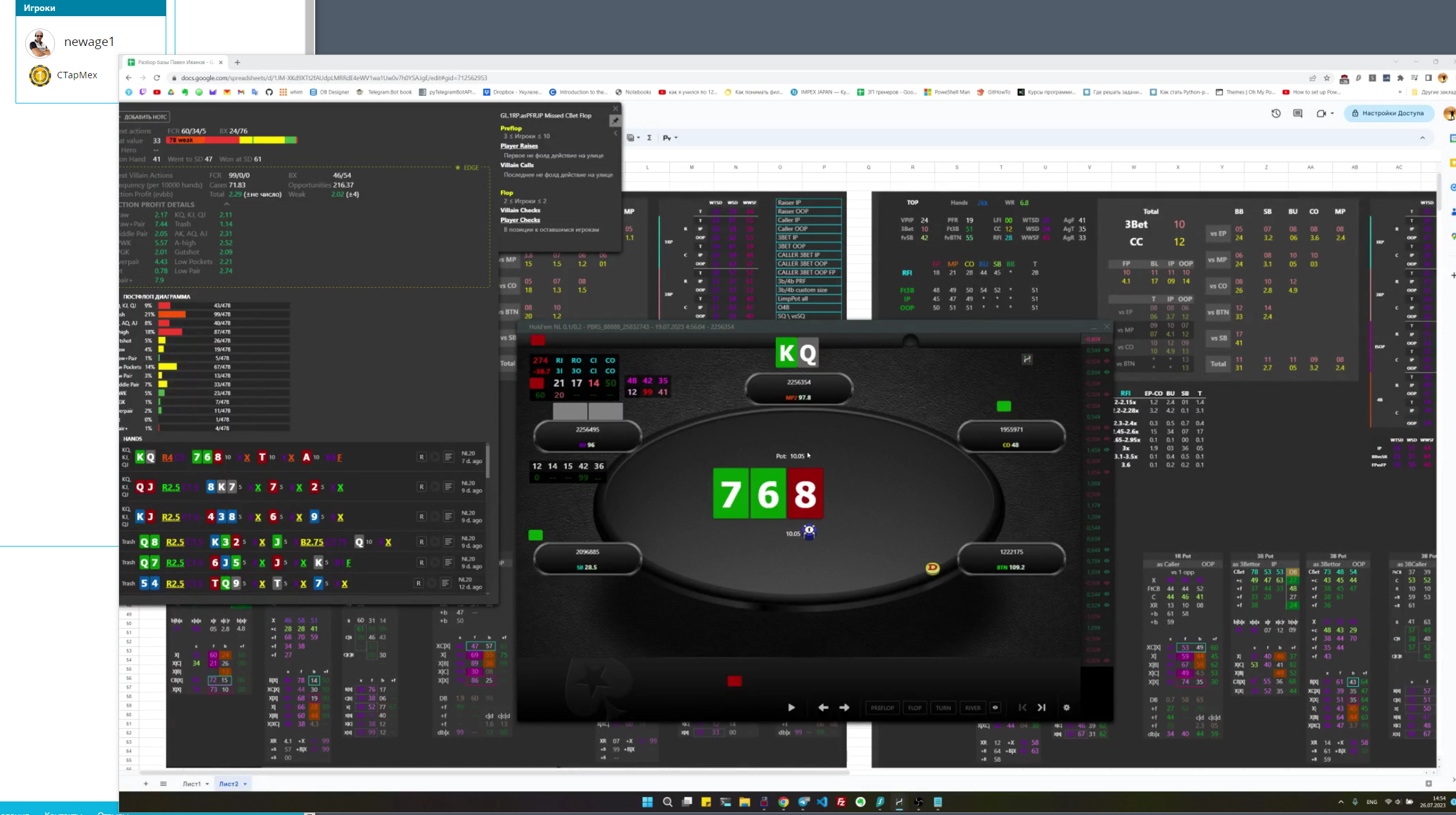Viewport: 1456px width, 815px height.
Task: Open FileZilla from taskbar
Action: (841, 802)
